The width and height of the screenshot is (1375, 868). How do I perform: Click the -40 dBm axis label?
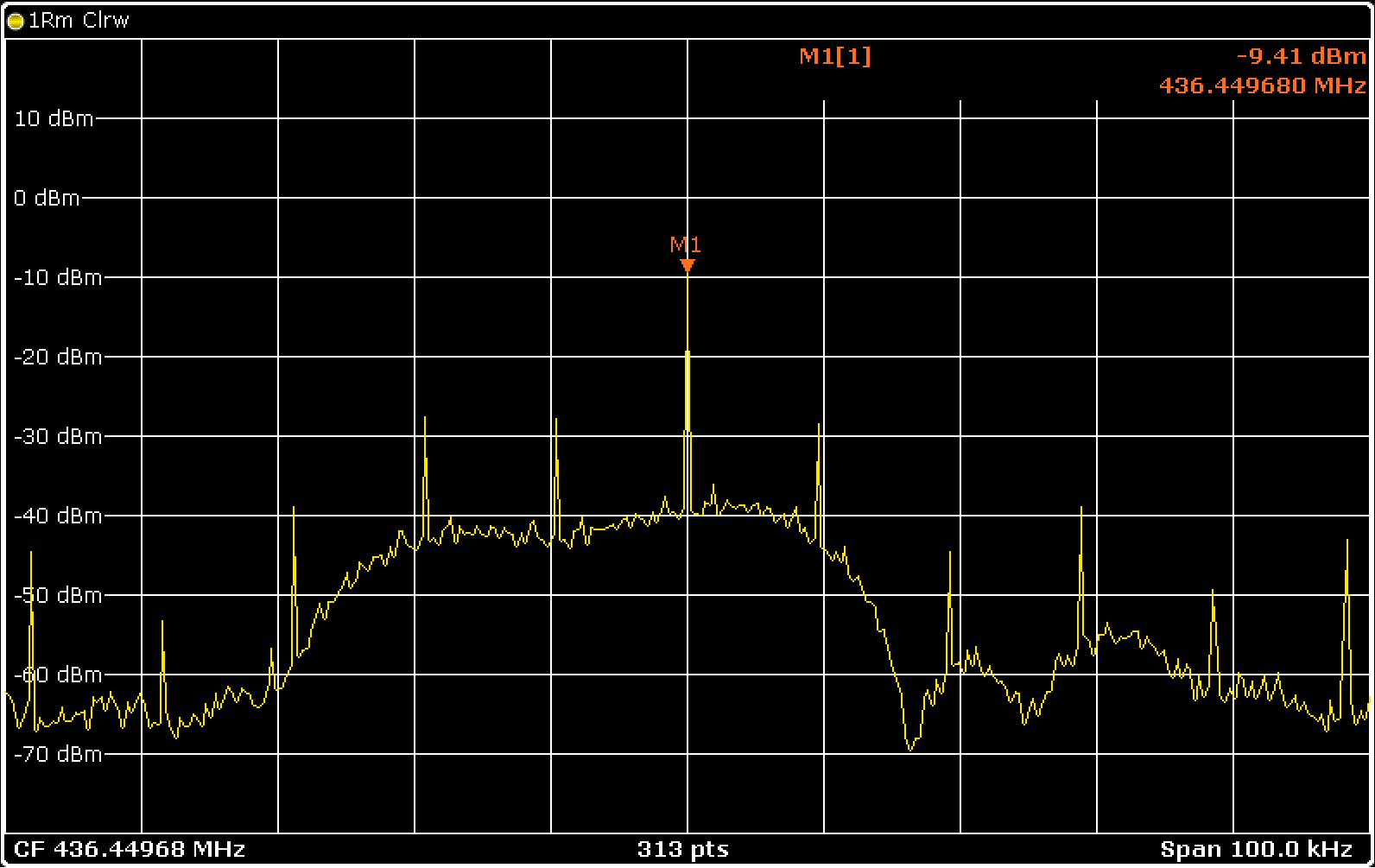tap(58, 516)
